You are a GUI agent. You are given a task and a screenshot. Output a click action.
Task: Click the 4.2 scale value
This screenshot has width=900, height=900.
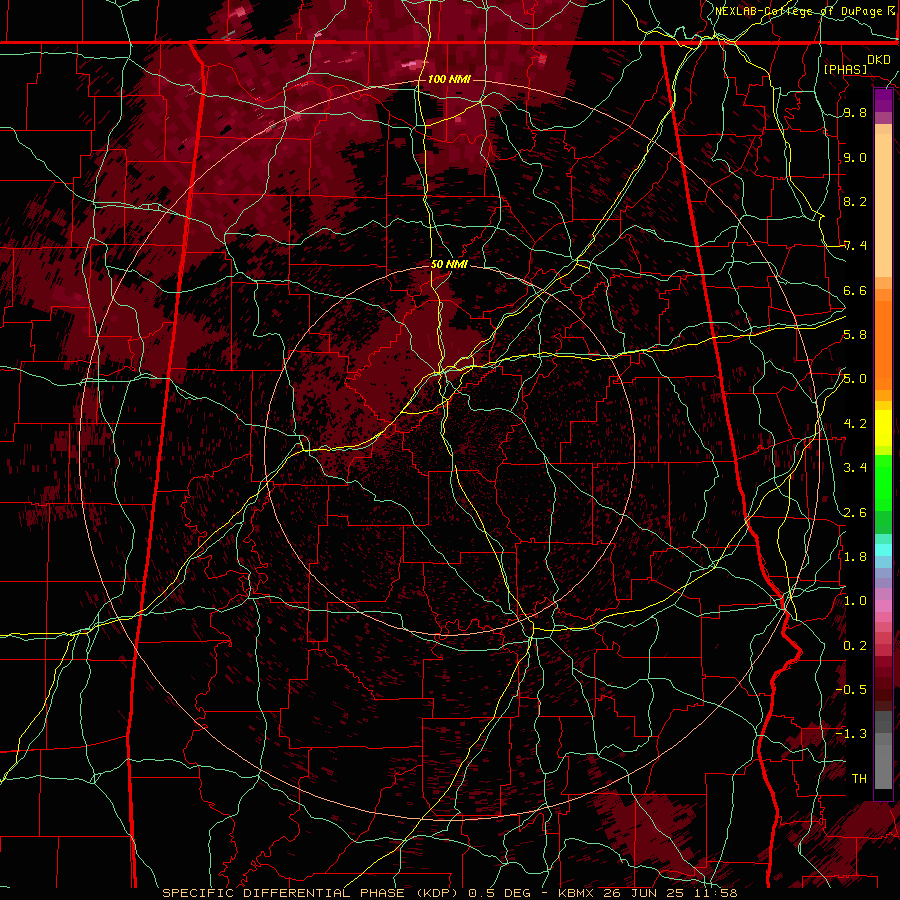pos(855,424)
